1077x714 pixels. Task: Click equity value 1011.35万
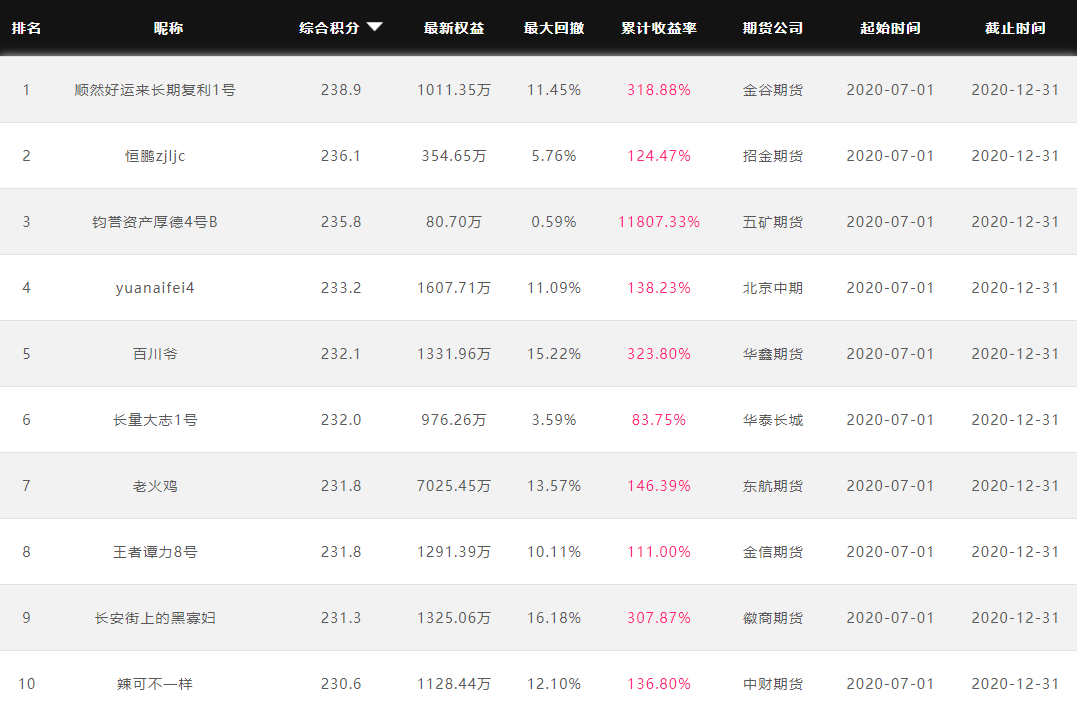click(454, 90)
